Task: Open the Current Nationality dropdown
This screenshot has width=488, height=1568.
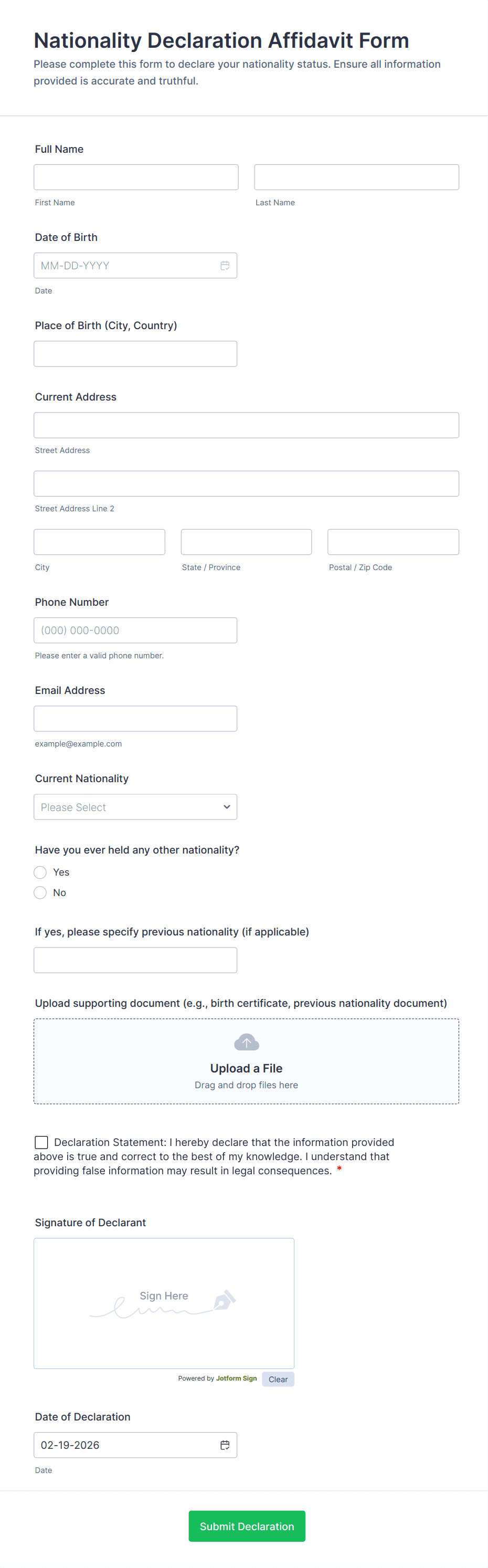Action: (x=128, y=806)
